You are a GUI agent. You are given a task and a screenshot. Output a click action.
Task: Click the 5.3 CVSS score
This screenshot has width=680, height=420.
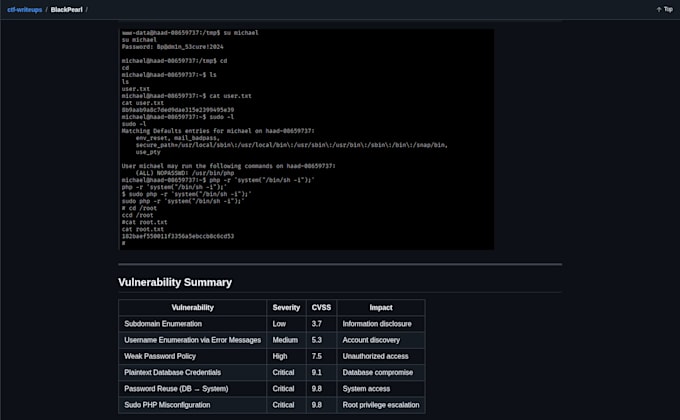(321, 340)
